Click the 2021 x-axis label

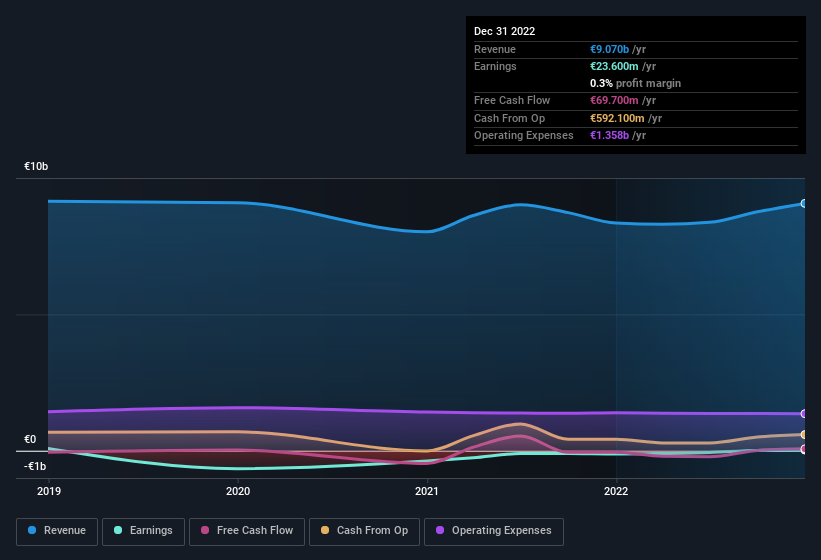tap(427, 491)
